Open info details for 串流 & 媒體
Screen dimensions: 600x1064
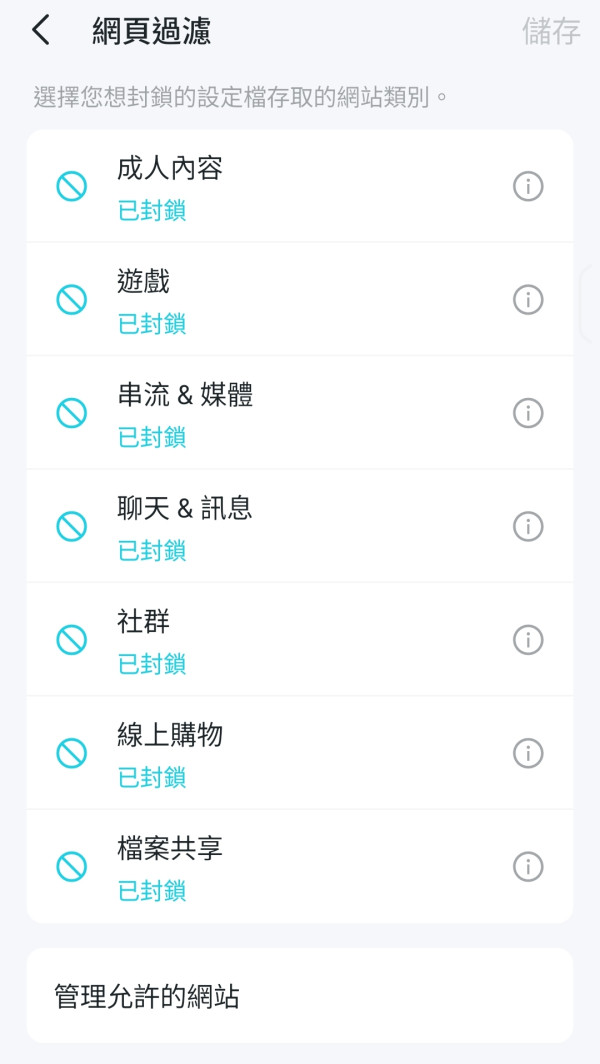pos(528,412)
